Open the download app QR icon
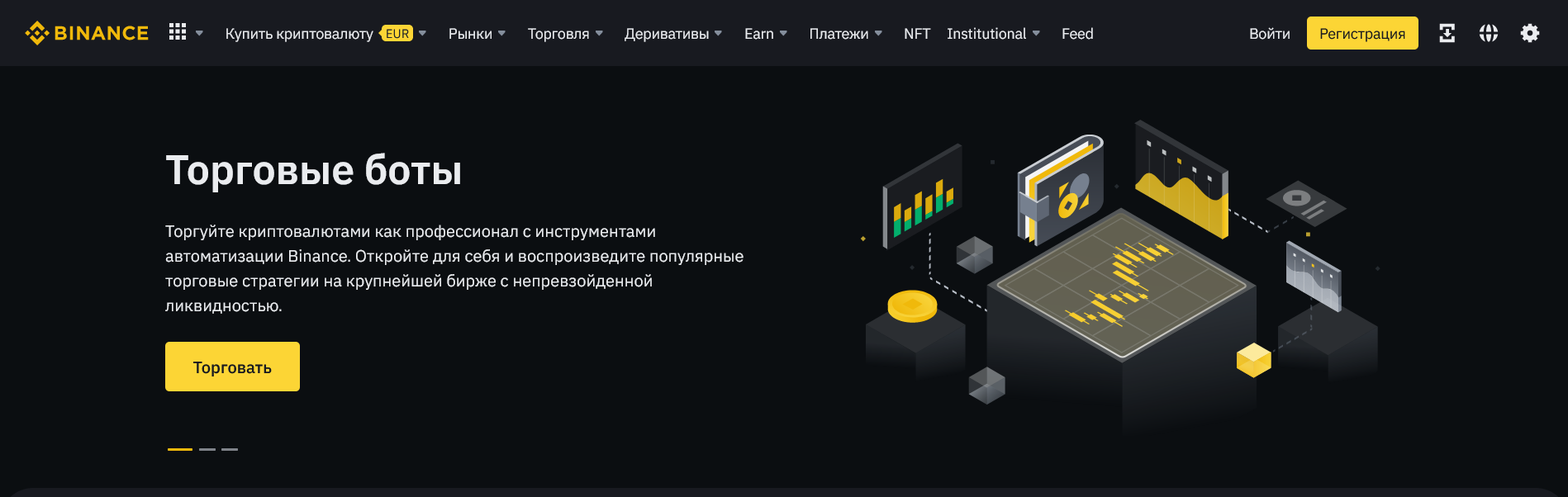This screenshot has width=1568, height=497. (1447, 33)
